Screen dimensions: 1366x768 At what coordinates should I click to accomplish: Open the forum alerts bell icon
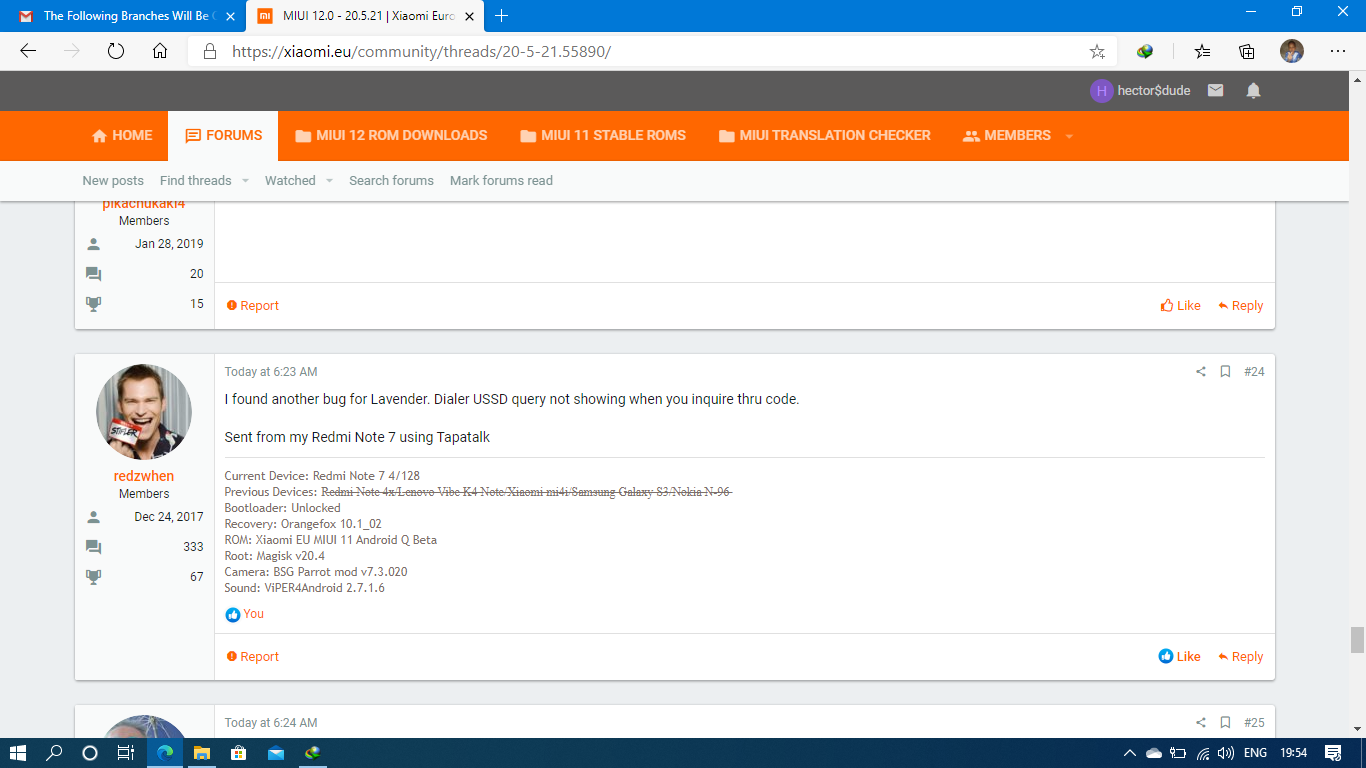pos(1253,90)
